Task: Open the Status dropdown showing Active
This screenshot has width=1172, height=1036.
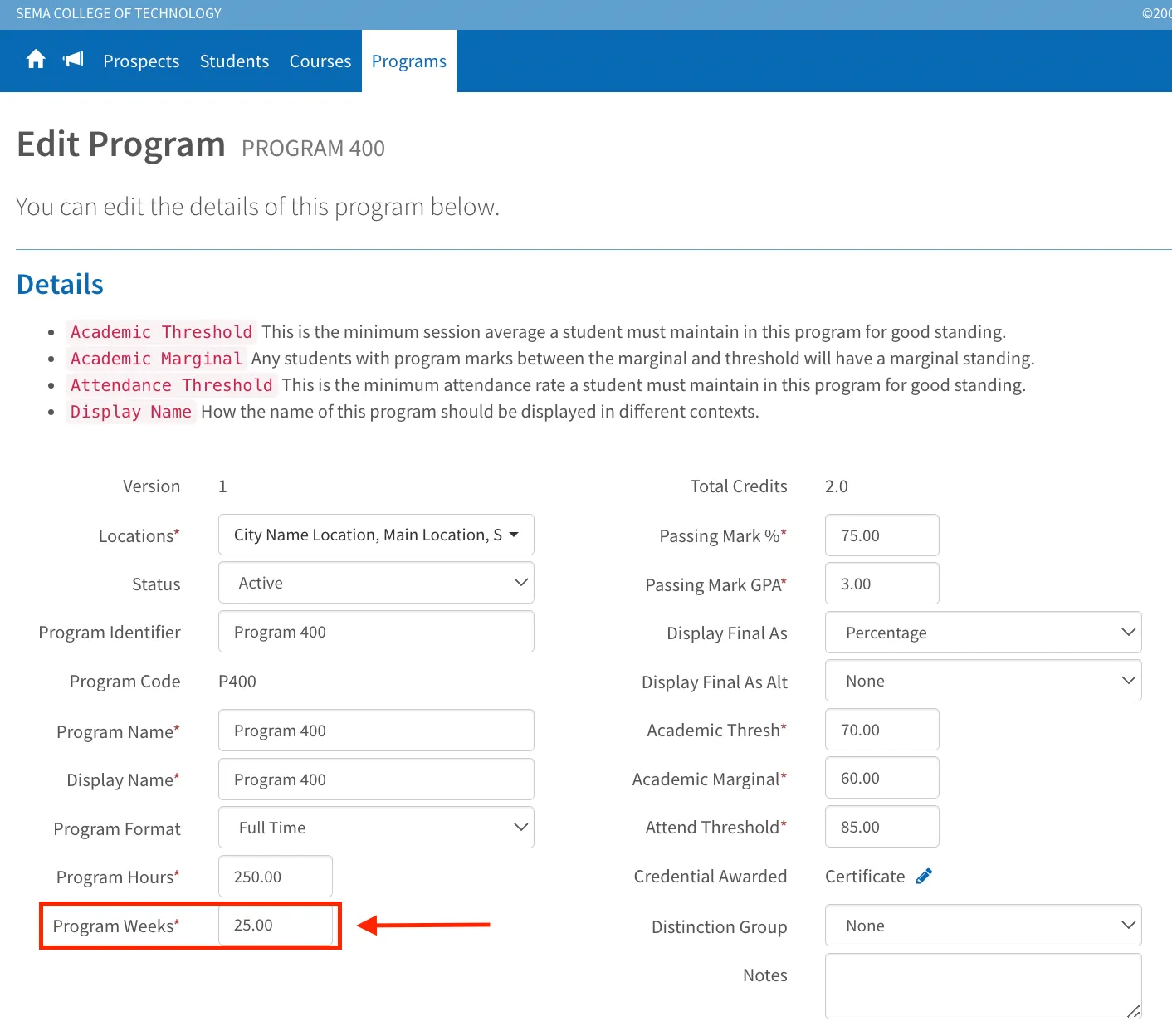Action: click(x=376, y=583)
